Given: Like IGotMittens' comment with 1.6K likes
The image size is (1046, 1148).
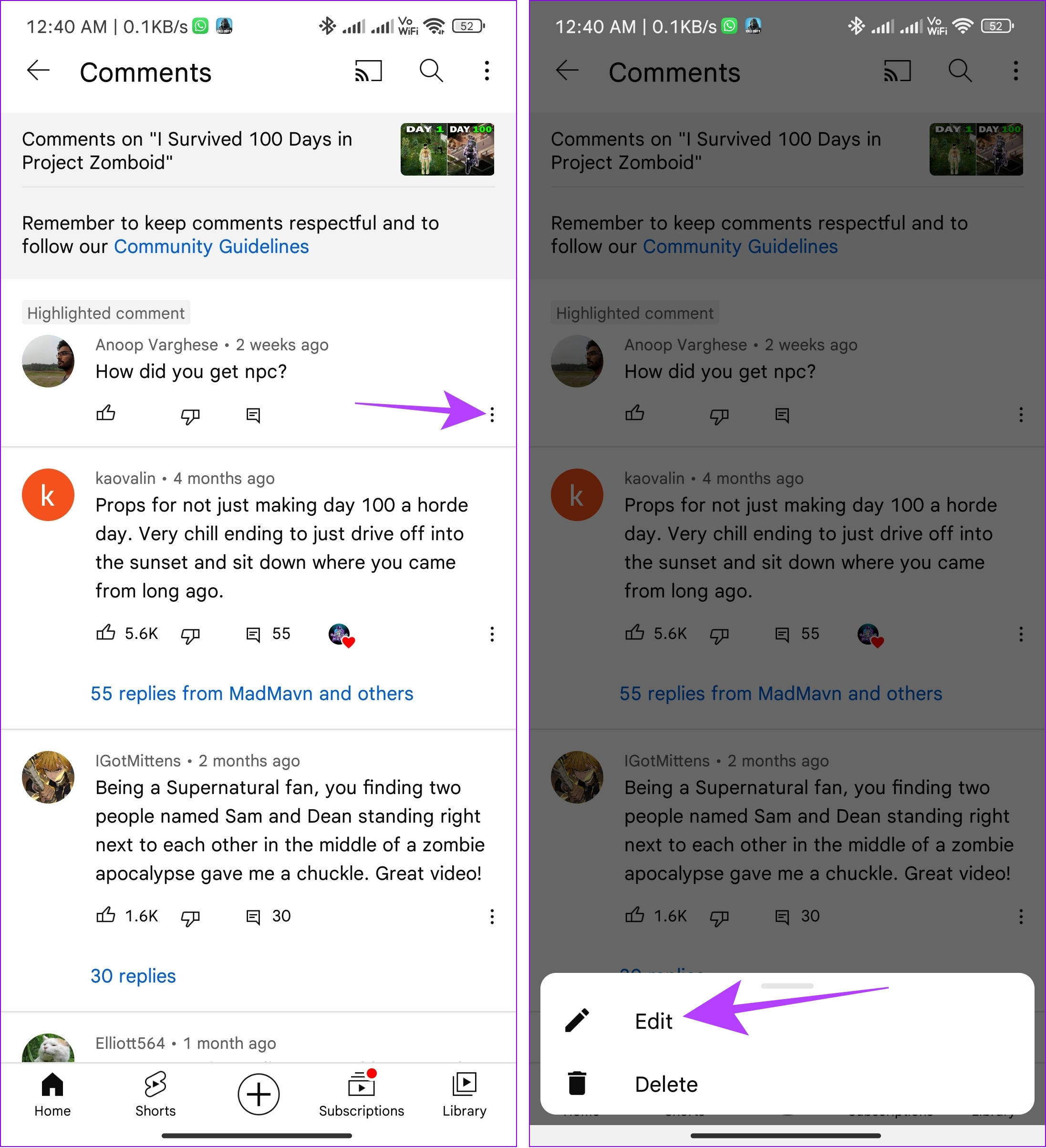Looking at the screenshot, I should pos(106,916).
